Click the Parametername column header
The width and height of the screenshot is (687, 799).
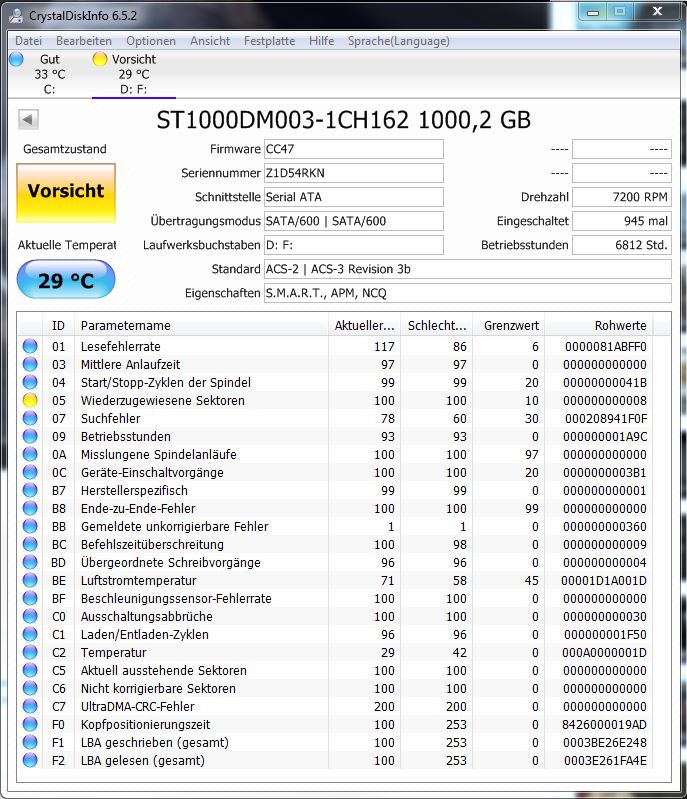[x=201, y=325]
